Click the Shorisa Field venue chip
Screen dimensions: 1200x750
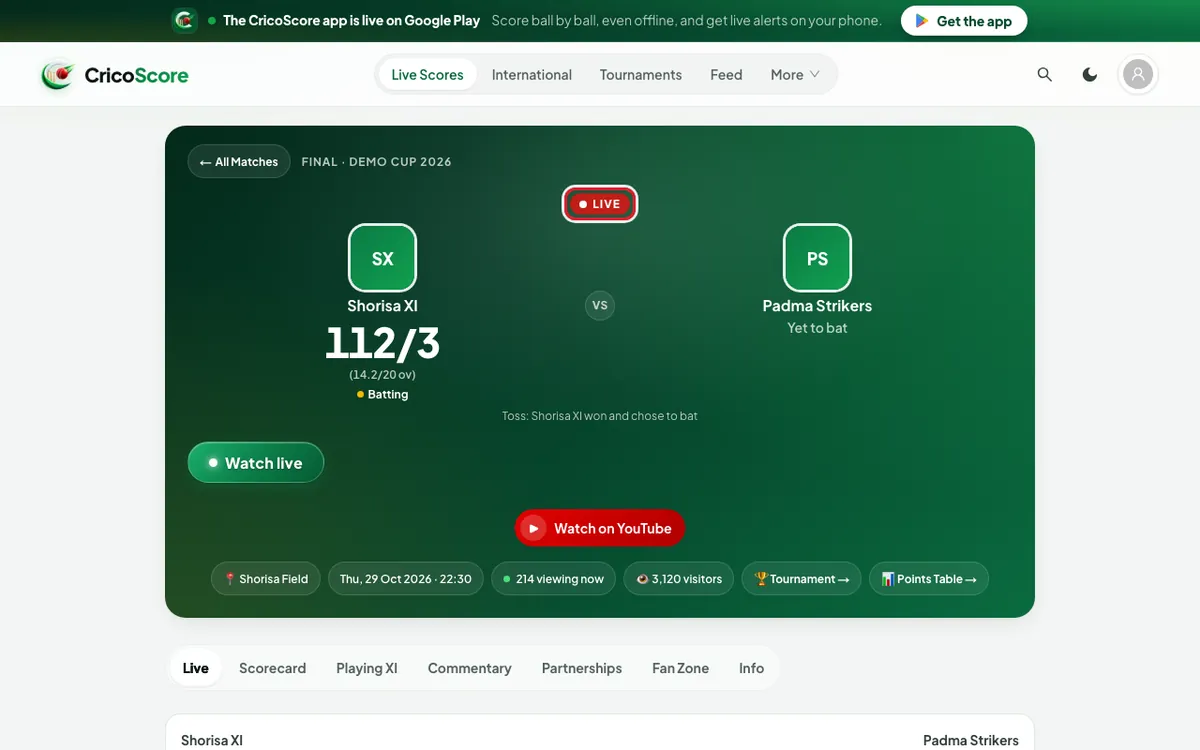click(x=266, y=579)
